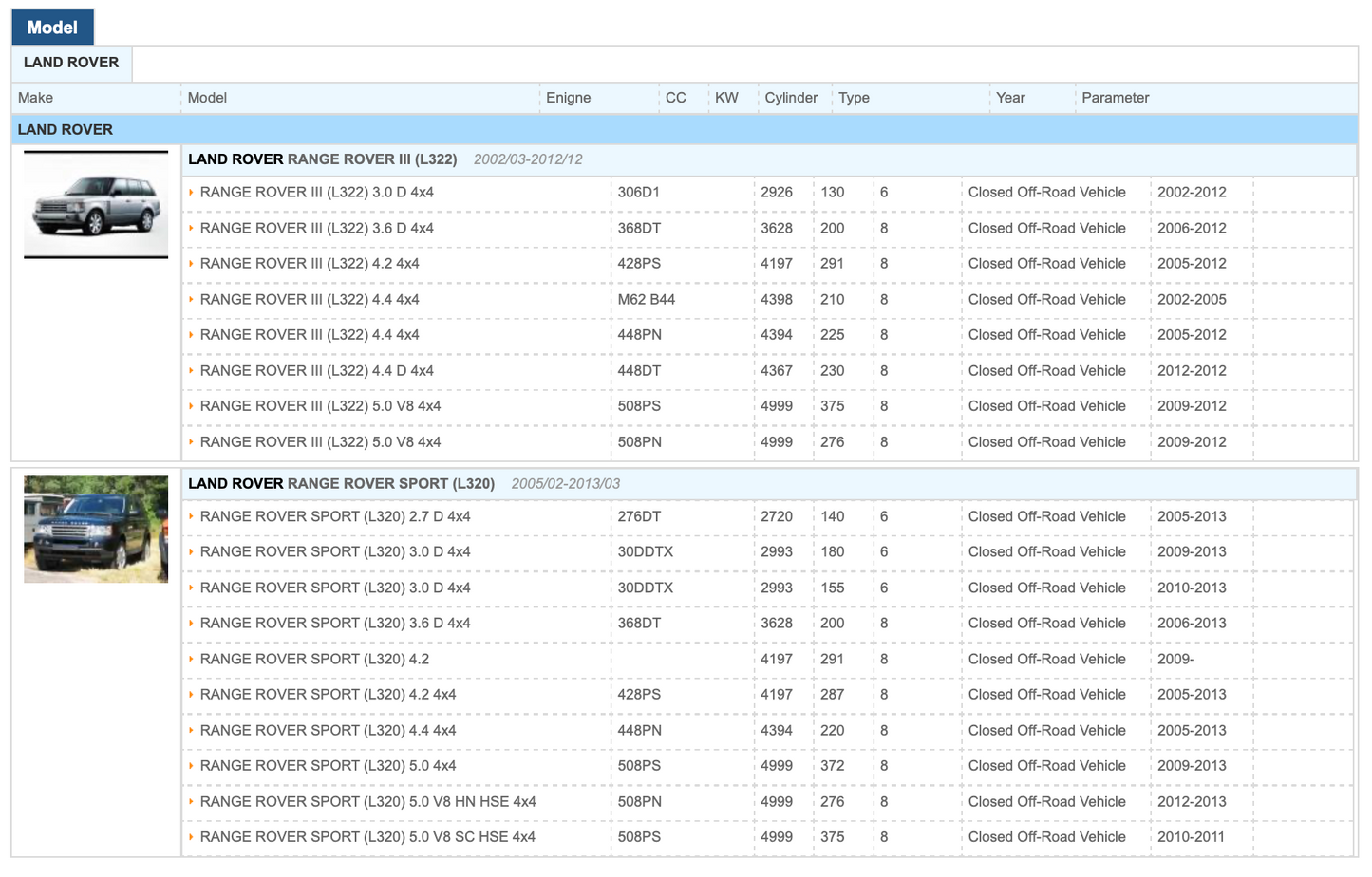Click the arrow bullet beside Sport 2.7 D 4x4
The image size is (1372, 877).
pyautogui.click(x=191, y=517)
